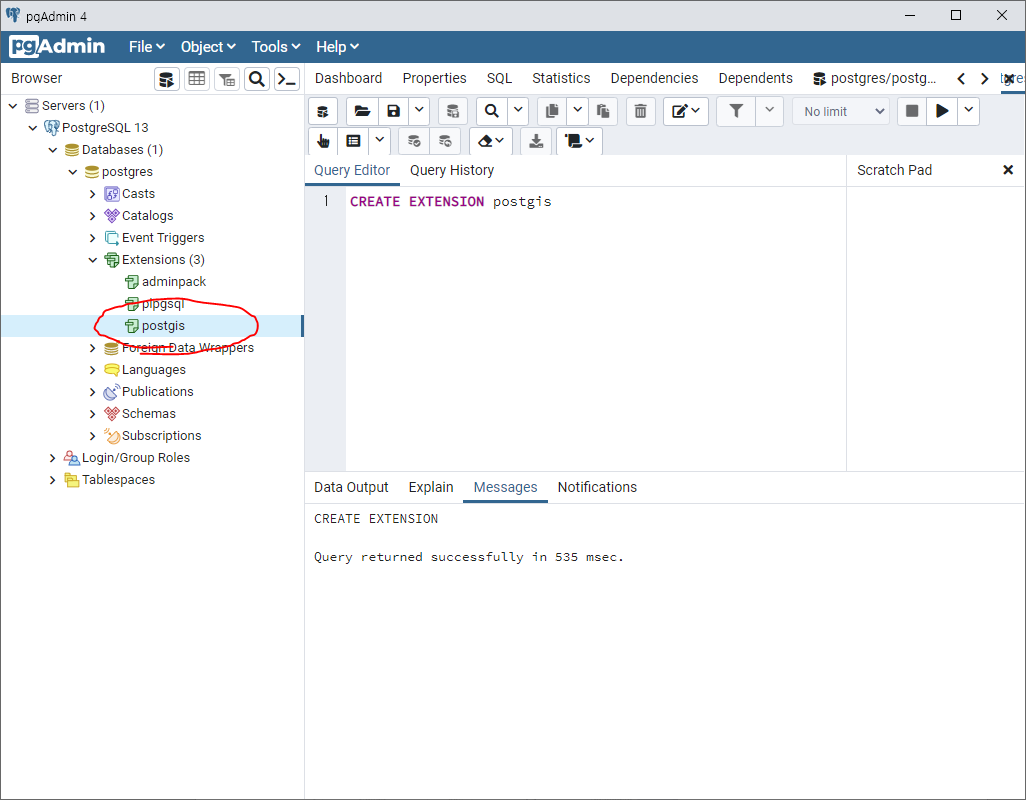Viewport: 1026px width, 800px height.
Task: Open the Save options dropdown arrow
Action: point(419,111)
